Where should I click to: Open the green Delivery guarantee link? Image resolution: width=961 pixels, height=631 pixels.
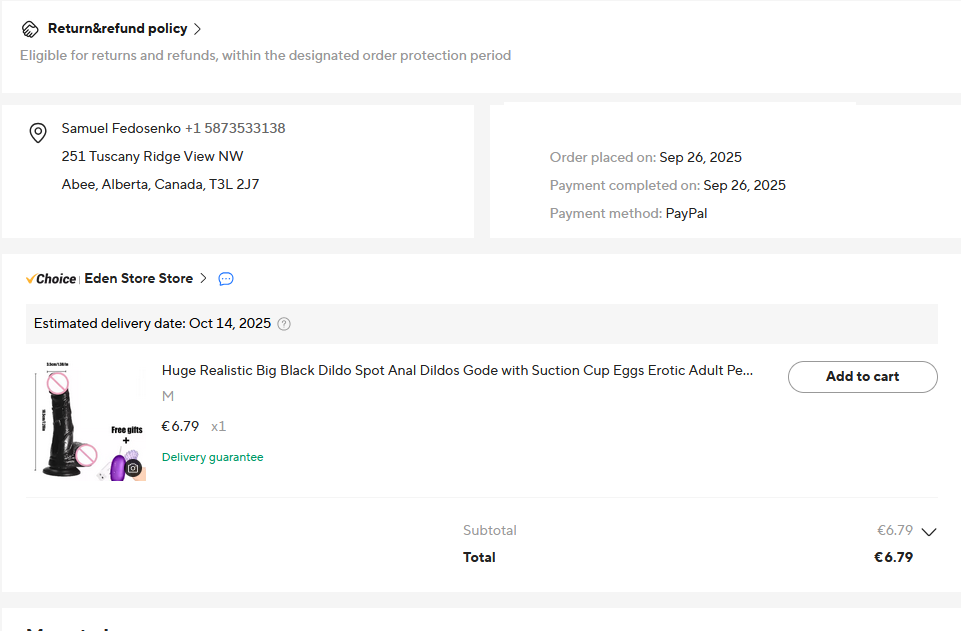pos(212,457)
